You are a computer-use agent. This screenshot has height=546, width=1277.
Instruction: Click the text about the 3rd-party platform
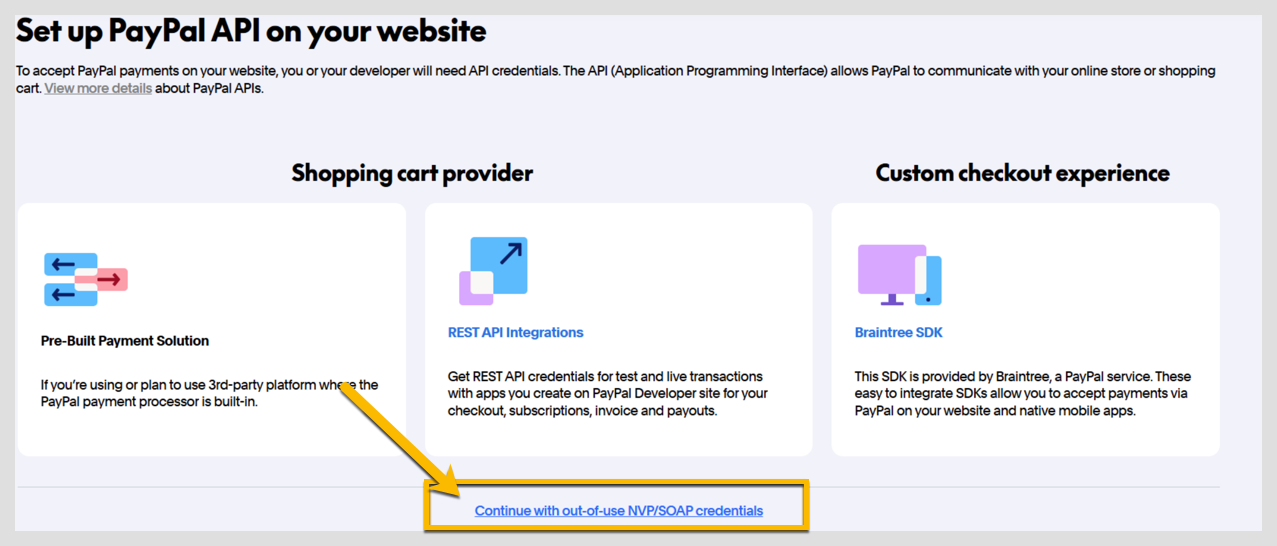210,393
